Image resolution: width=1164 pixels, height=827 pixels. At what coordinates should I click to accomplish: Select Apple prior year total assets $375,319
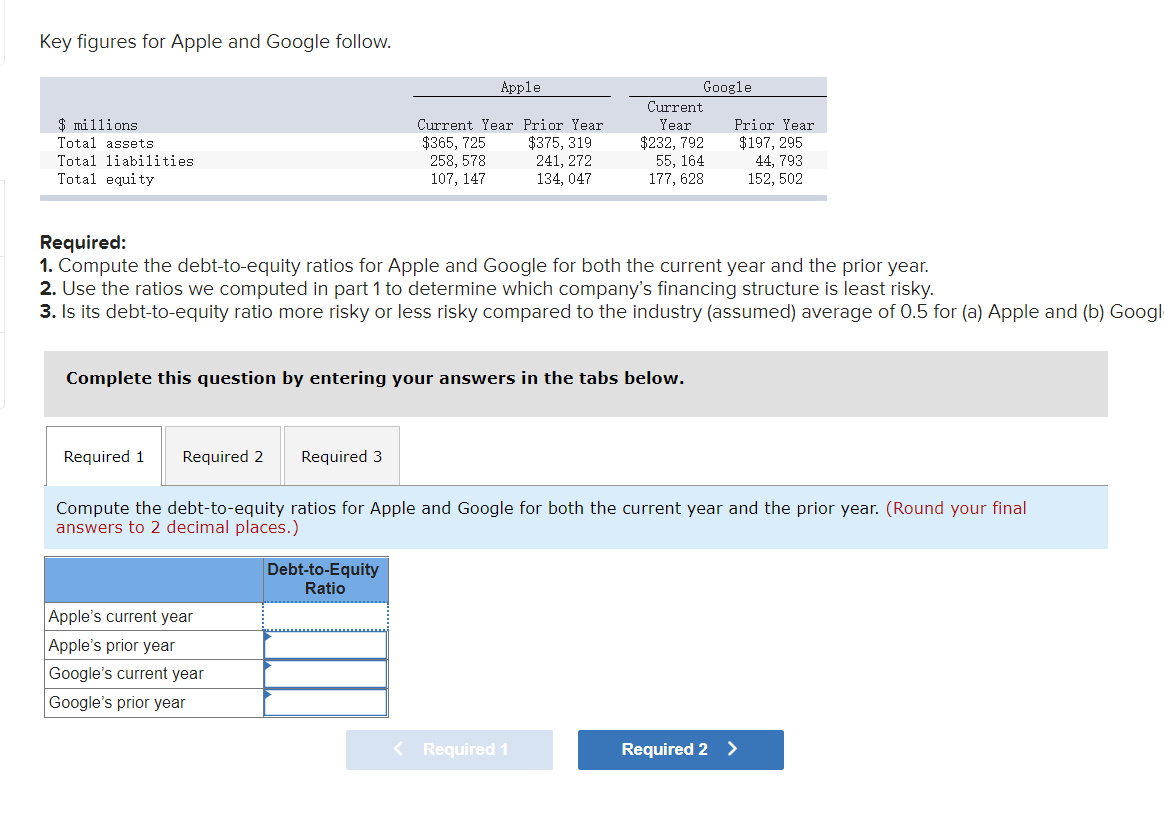[560, 143]
